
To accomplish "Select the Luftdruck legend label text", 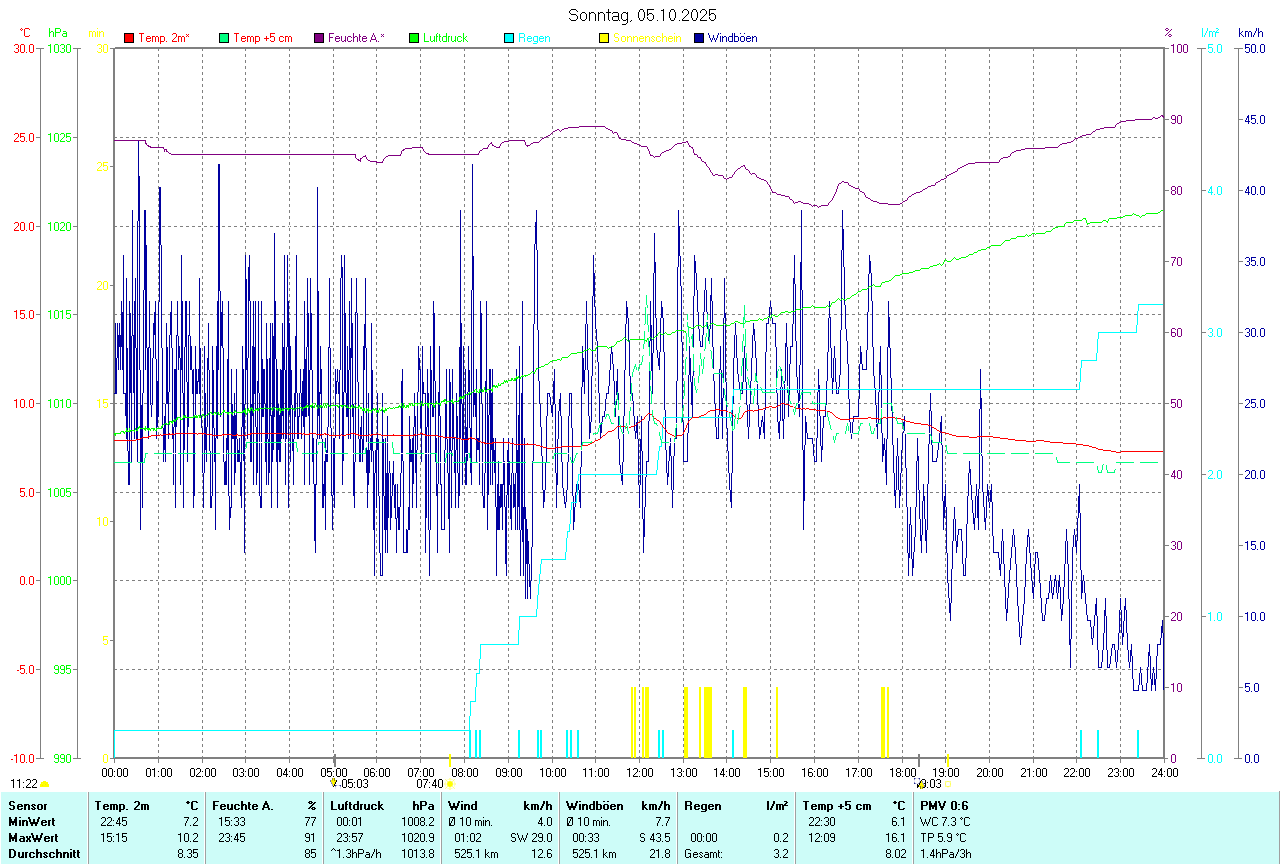I will pos(446,38).
